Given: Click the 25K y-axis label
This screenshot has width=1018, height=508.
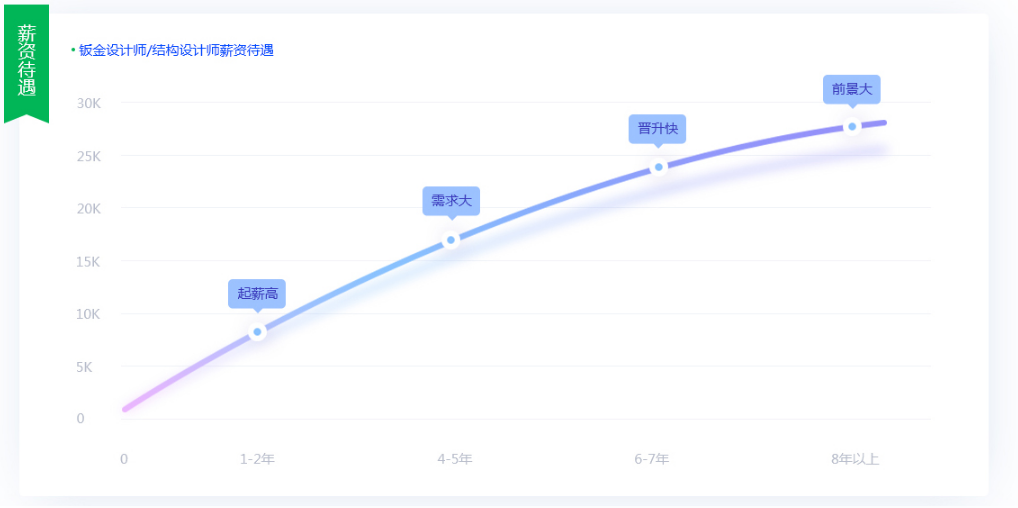Looking at the screenshot, I should pyautogui.click(x=88, y=156).
